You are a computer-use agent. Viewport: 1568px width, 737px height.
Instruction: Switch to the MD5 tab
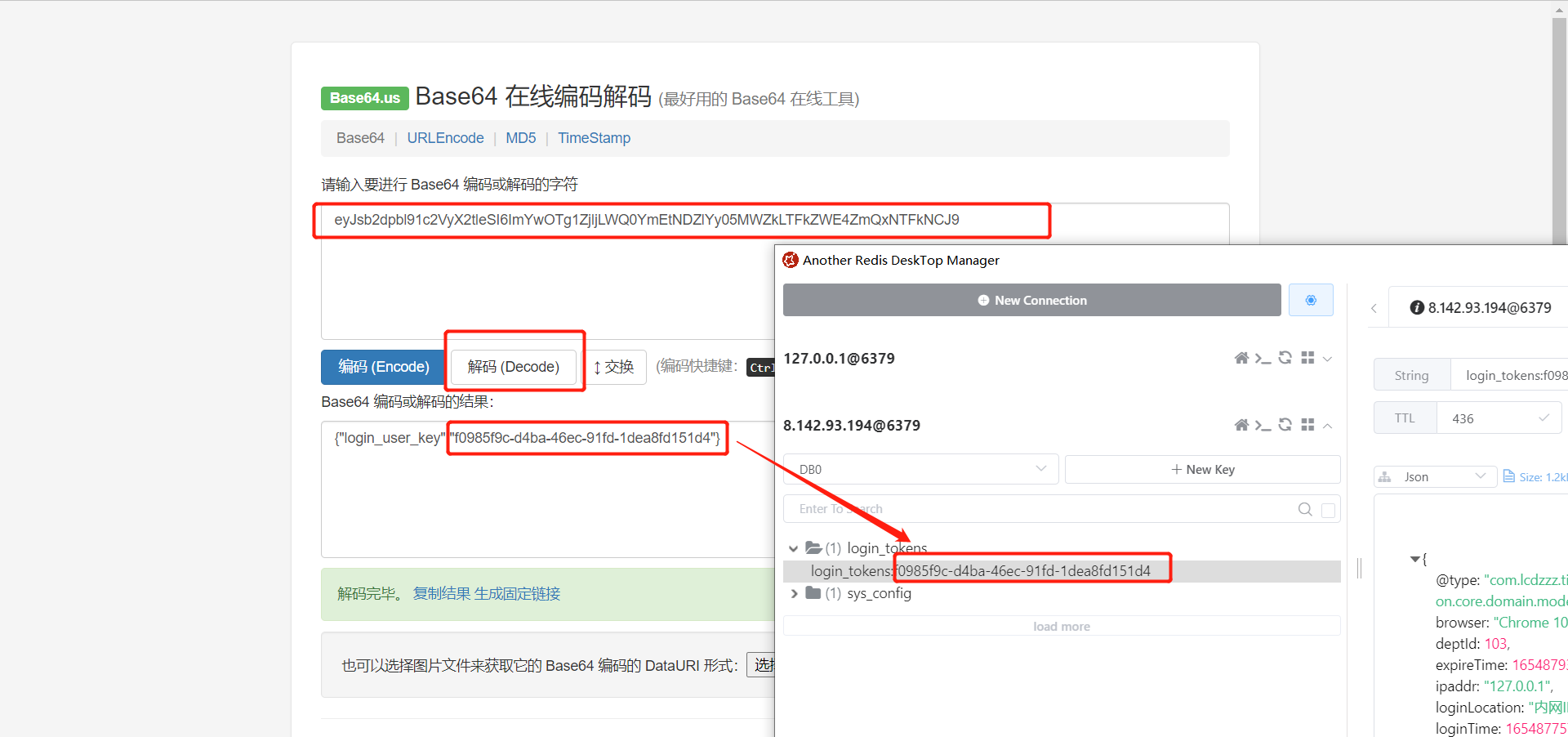coord(521,138)
